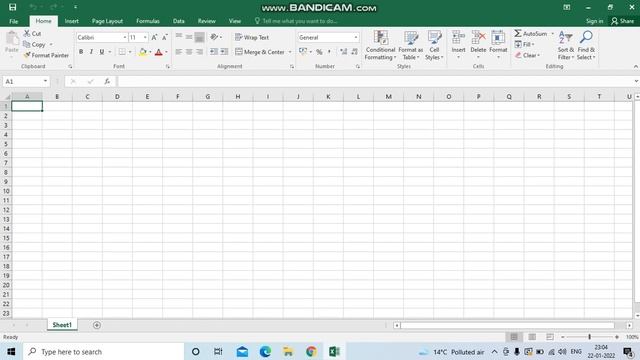The image size is (640, 360).
Task: Click the Cut scissors icon
Action: pos(27,33)
